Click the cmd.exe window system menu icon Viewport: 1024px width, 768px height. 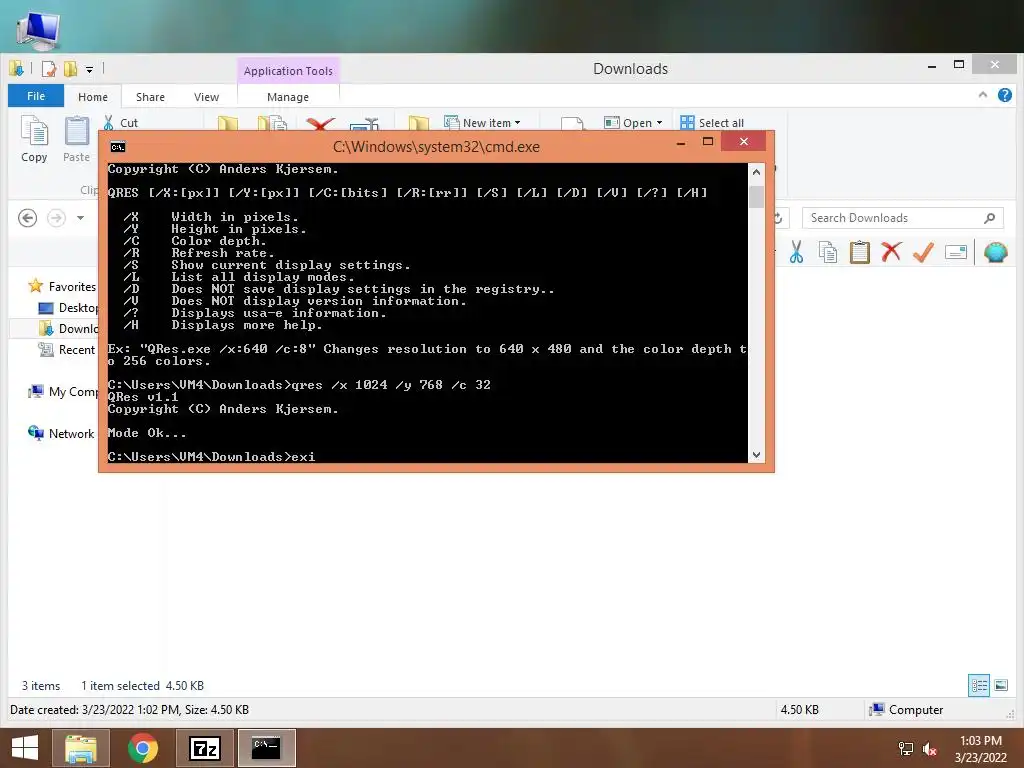tap(118, 147)
